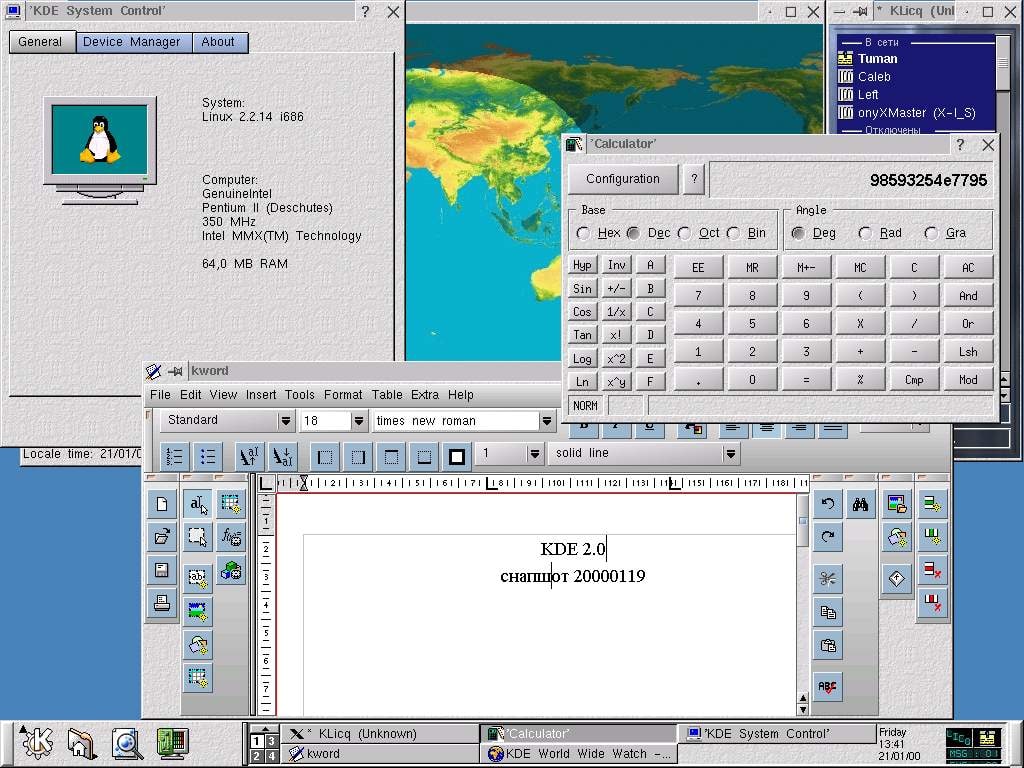
Task: Select the Edit Frames tool in kword
Action: pyautogui.click(x=198, y=537)
